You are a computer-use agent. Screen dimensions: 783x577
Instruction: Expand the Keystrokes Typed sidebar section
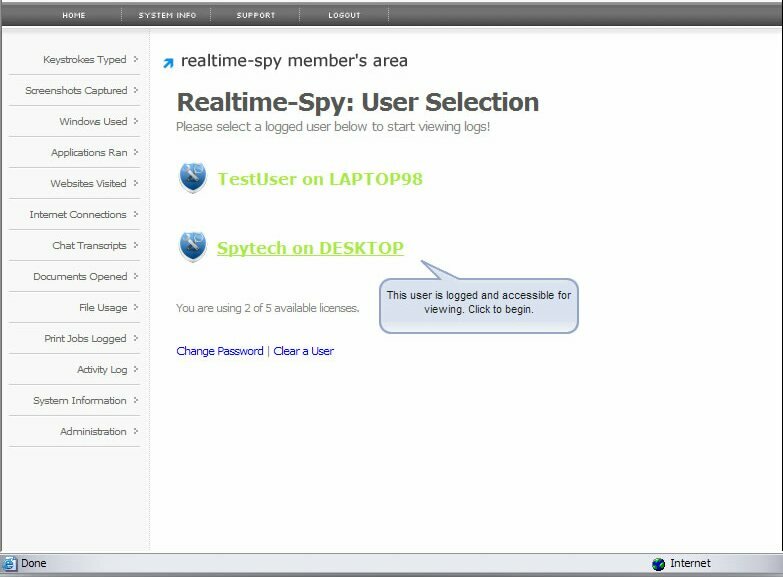coord(85,60)
